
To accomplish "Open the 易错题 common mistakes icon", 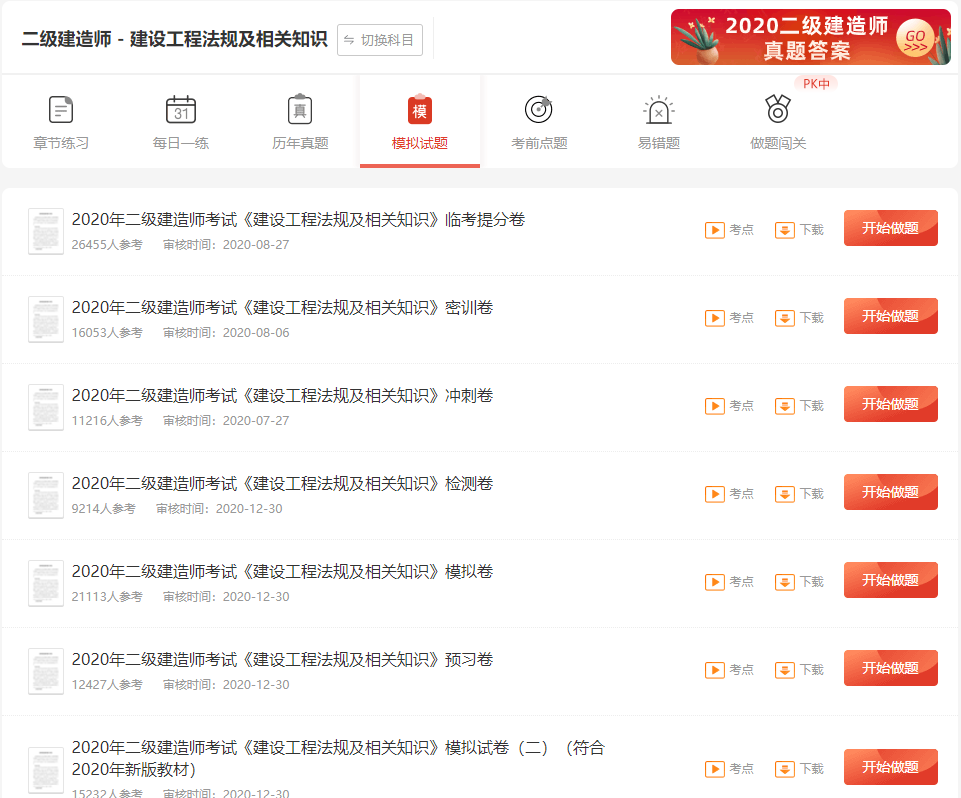I will click(659, 110).
